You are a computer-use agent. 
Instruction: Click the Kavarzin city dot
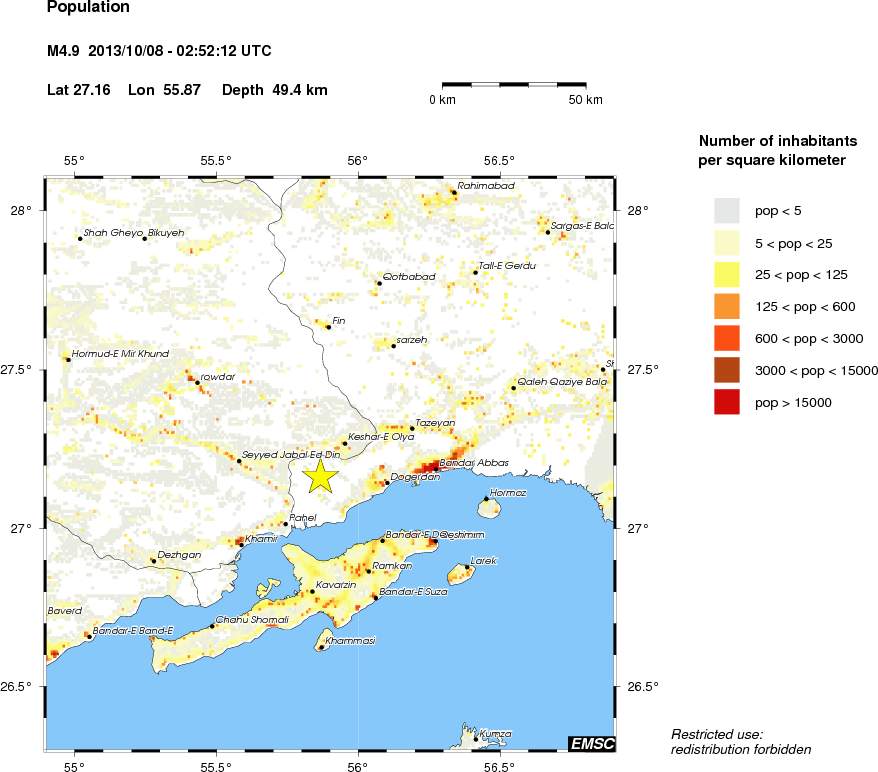[311, 591]
